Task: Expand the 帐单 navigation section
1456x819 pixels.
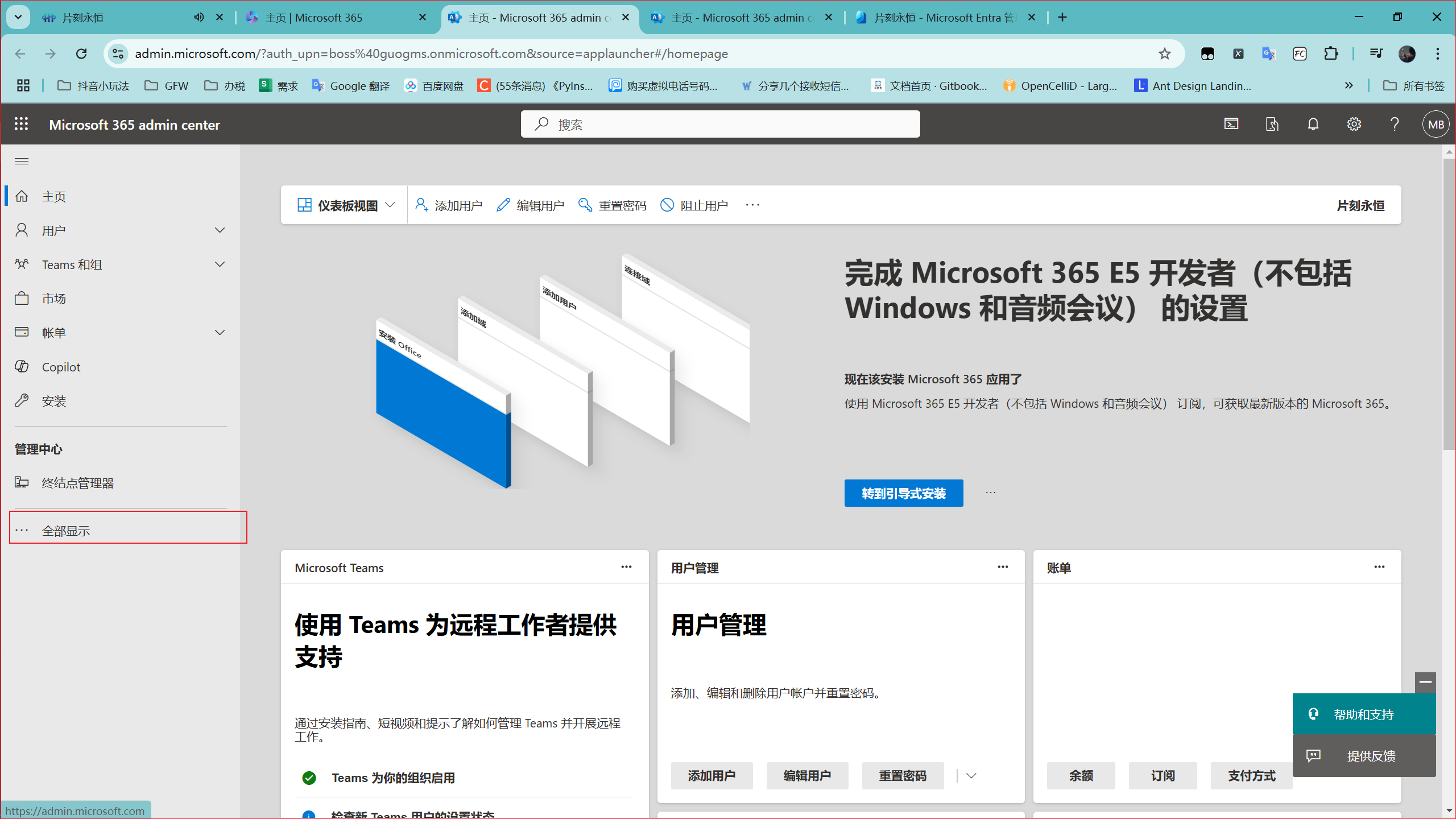Action: [x=220, y=332]
